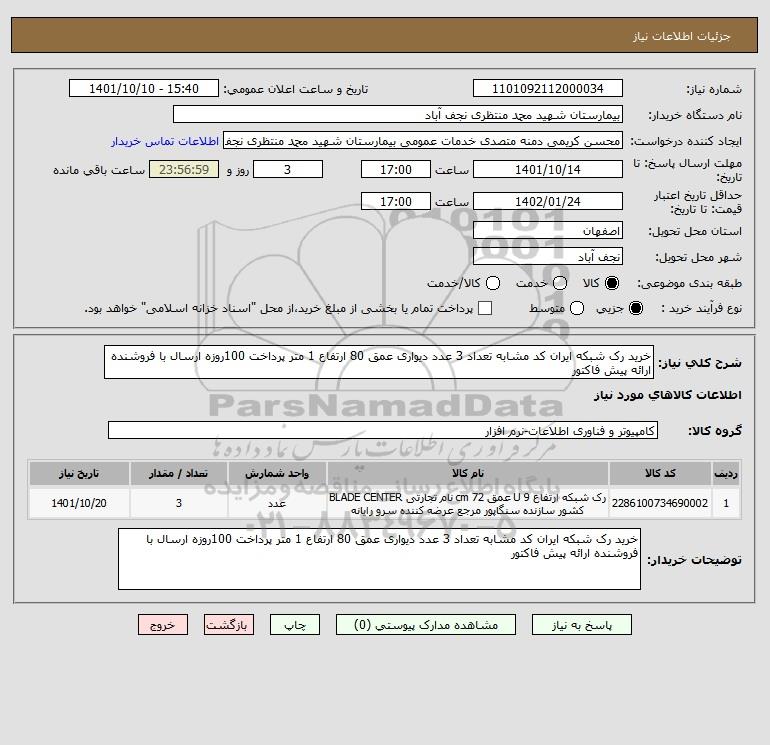Open مشاهده مدارک پیوستی (0) button
The width and height of the screenshot is (770, 745).
426,625
